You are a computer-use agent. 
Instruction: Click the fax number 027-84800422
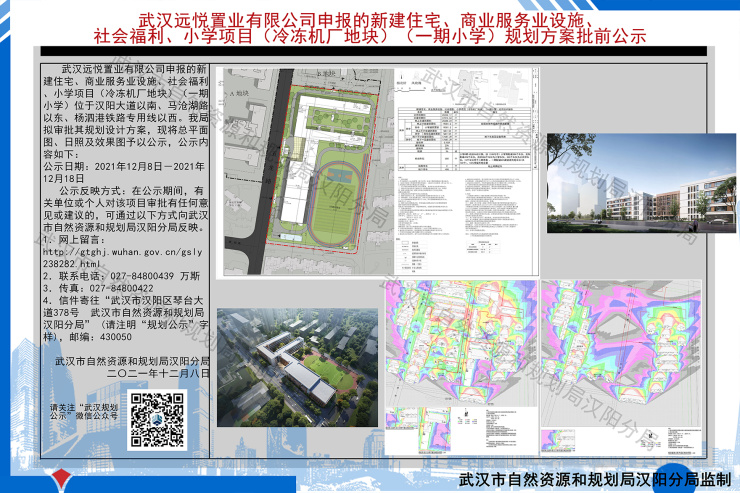point(121,288)
